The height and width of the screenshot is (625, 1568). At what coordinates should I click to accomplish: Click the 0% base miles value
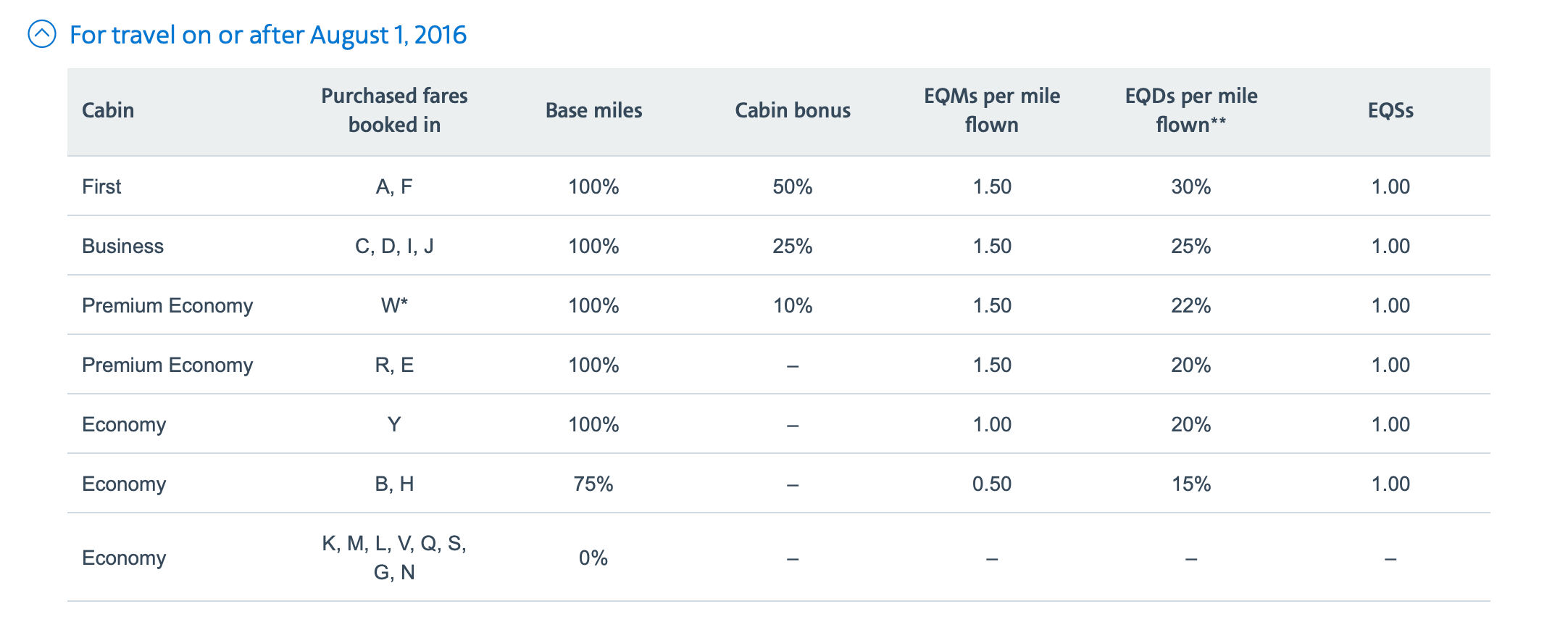pos(593,558)
